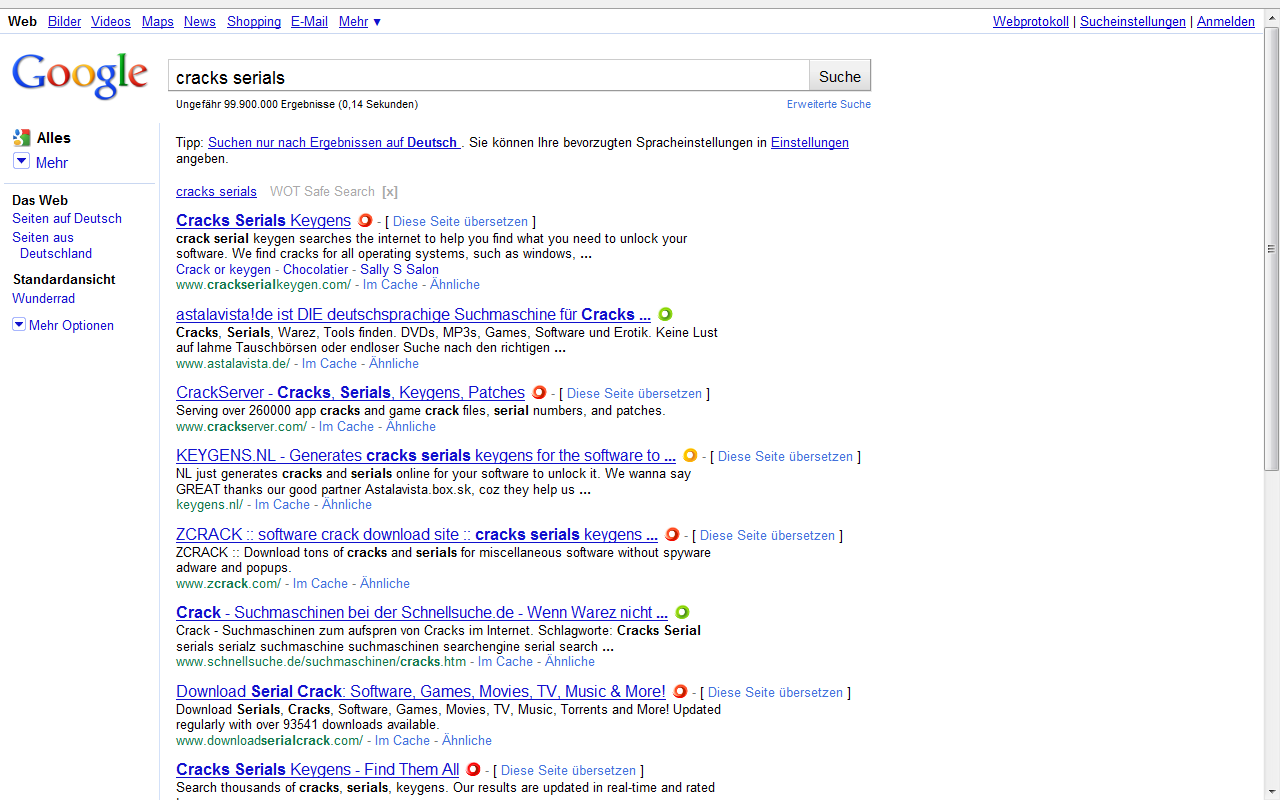
Task: Select the Seiten auf Deutsch filter
Action: (x=67, y=218)
